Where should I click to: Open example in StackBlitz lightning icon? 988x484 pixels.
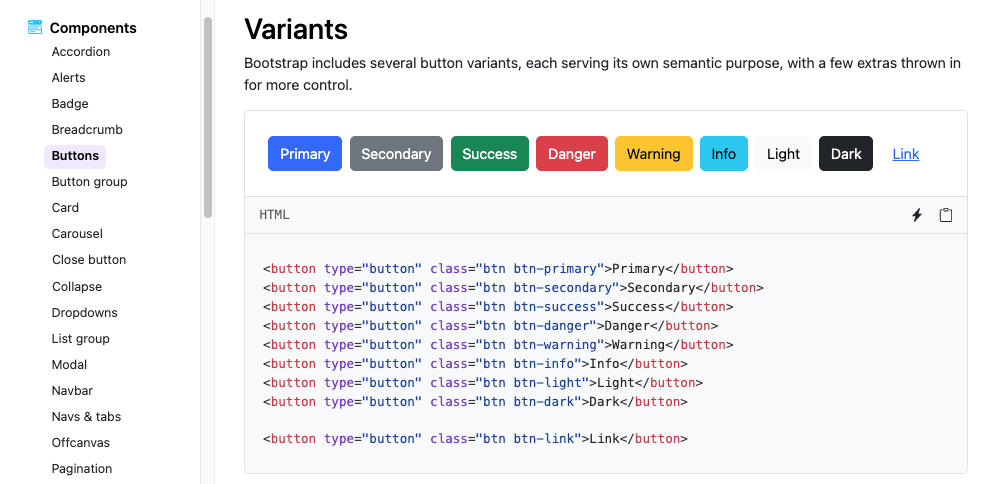(917, 215)
